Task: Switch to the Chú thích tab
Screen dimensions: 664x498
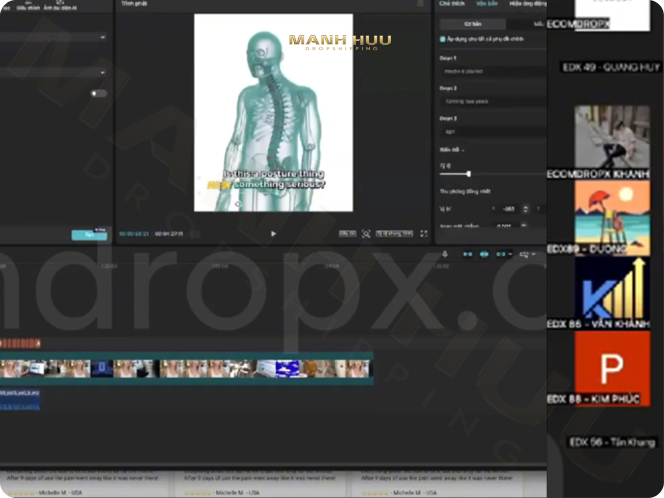Action: 453,5
